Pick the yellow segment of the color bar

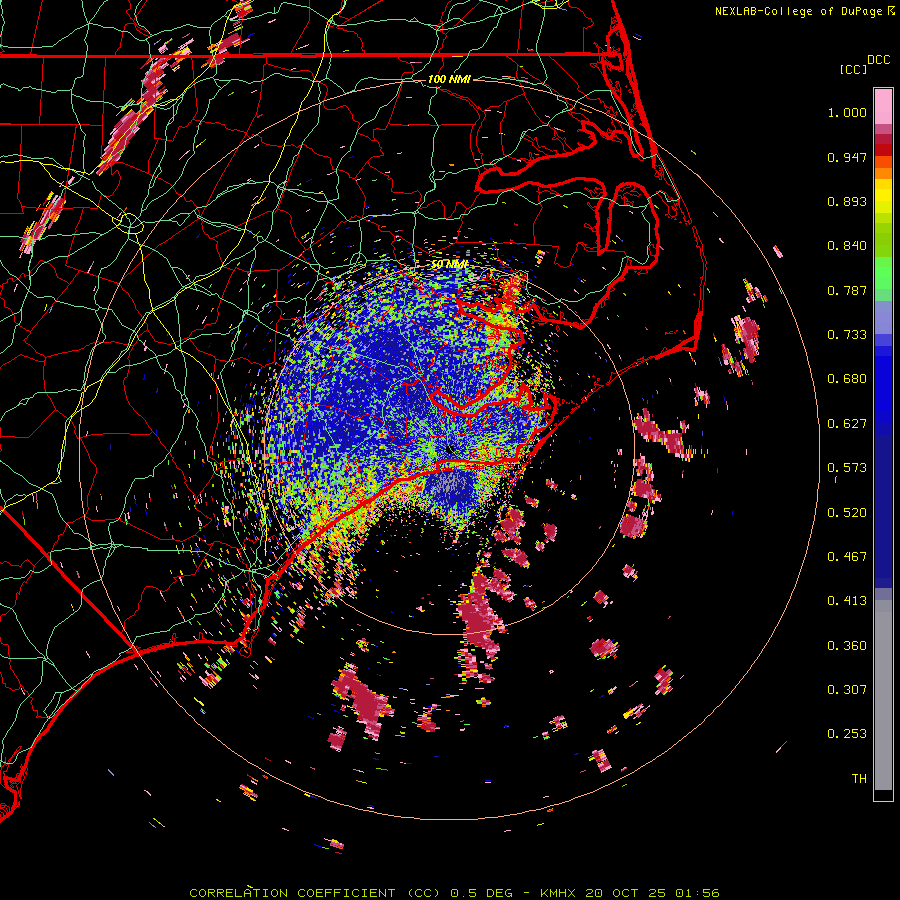click(x=883, y=196)
